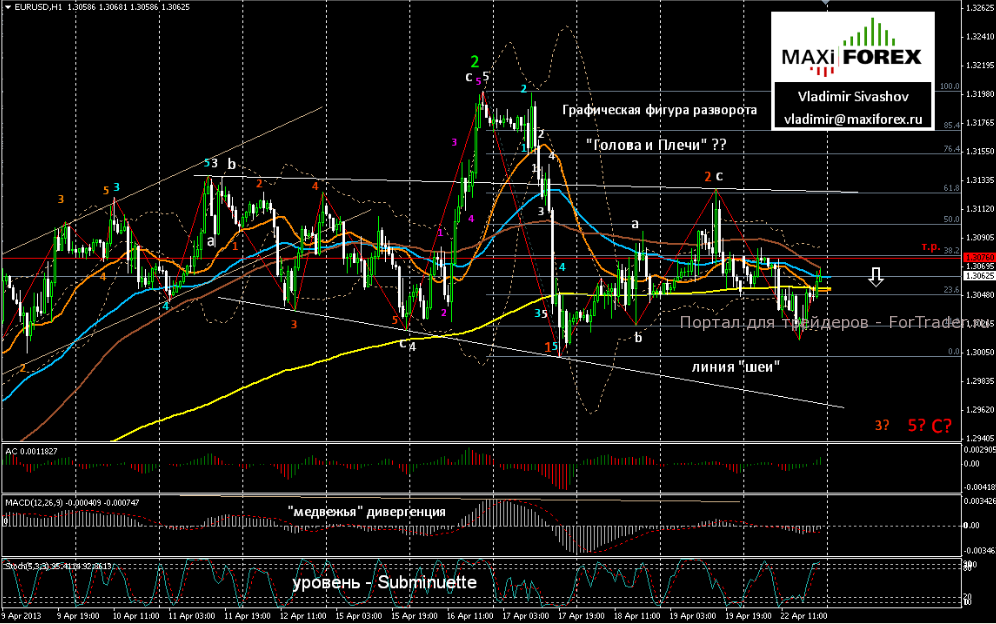Click the white hollow down arrow annotation

click(877, 277)
